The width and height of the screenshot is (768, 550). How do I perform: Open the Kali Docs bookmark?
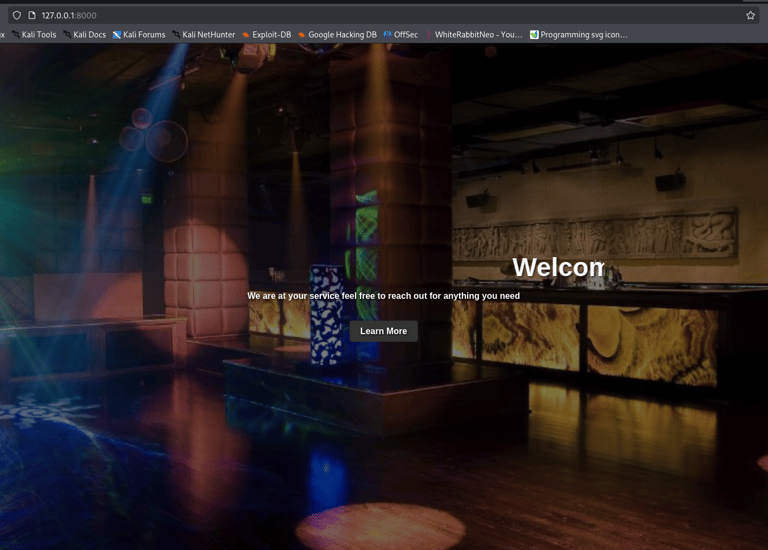pyautogui.click(x=84, y=35)
